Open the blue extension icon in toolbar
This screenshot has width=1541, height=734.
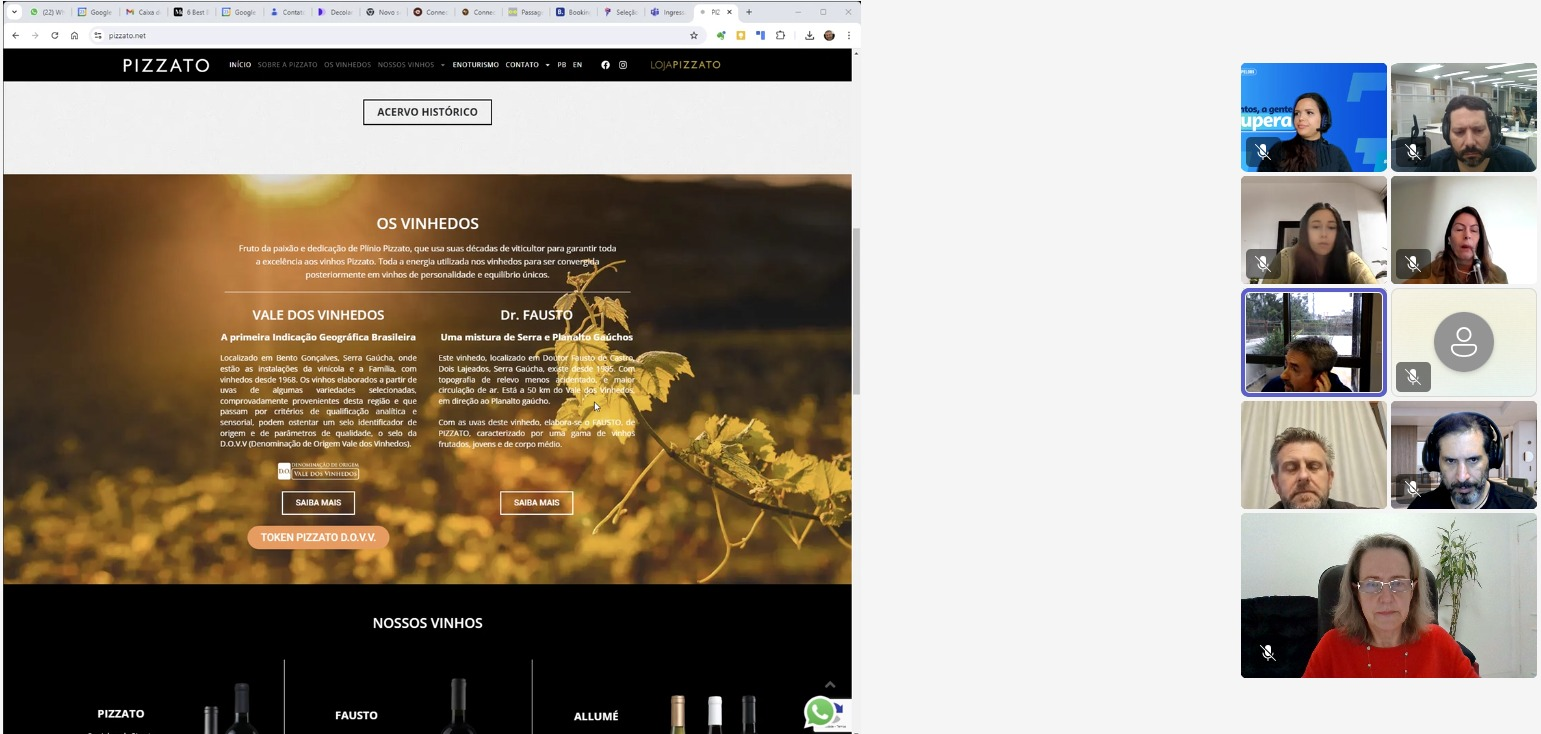pos(760,35)
